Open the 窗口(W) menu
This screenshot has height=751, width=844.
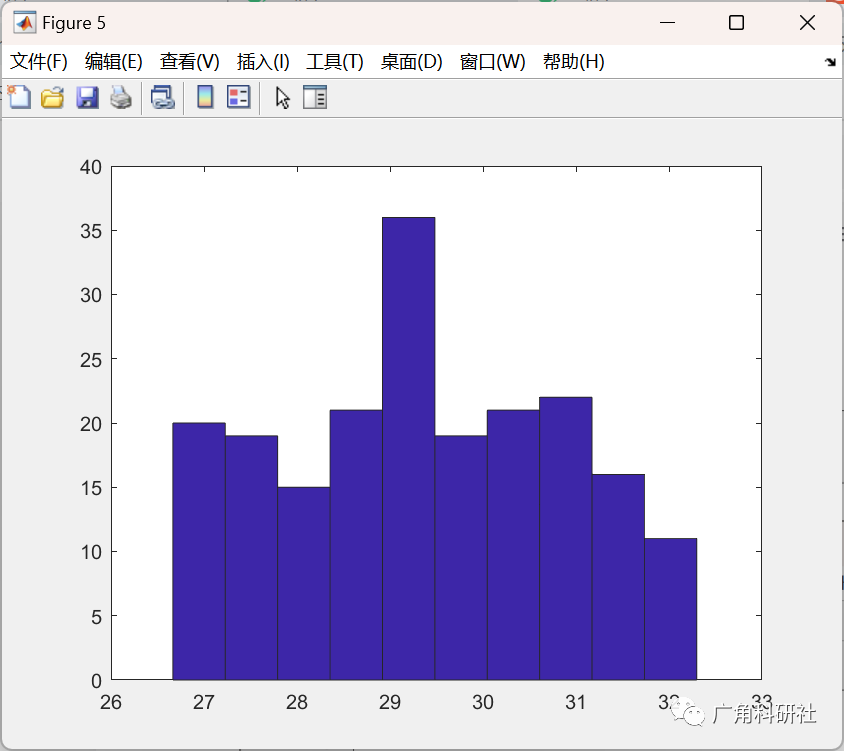pyautogui.click(x=493, y=61)
